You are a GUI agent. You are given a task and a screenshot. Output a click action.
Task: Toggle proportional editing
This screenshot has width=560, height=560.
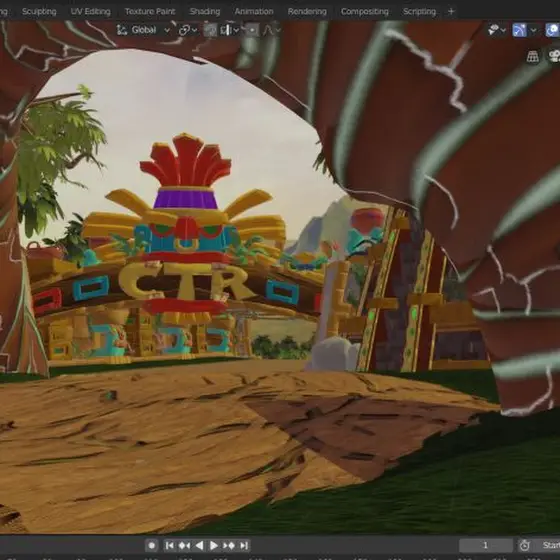[252, 30]
